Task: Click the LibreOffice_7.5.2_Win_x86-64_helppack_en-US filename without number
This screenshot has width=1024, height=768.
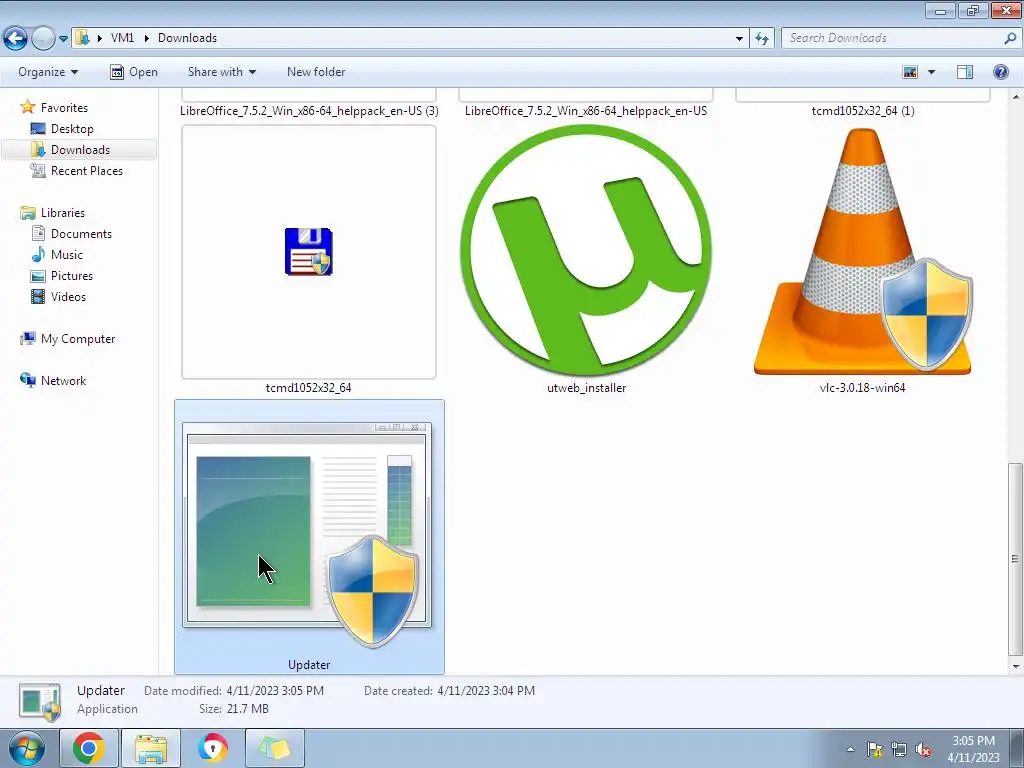Action: (586, 111)
